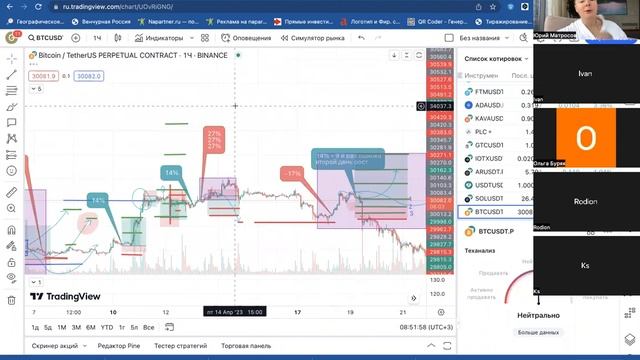Open the go-to-date calendar icon

pyautogui.click(x=169, y=327)
